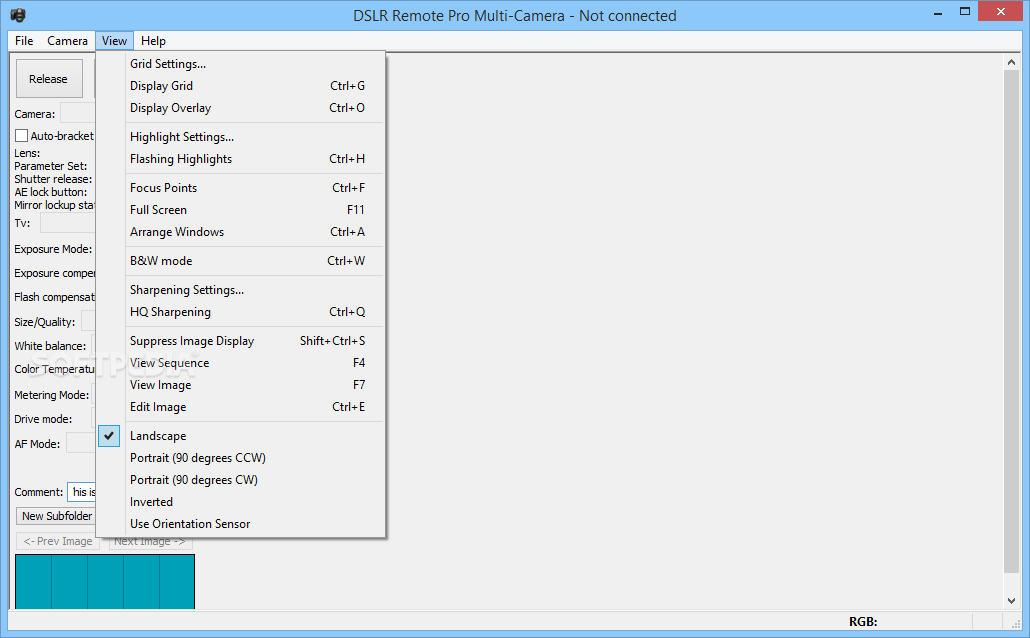
Task: Select Arrange Windows entry
Action: point(240,232)
